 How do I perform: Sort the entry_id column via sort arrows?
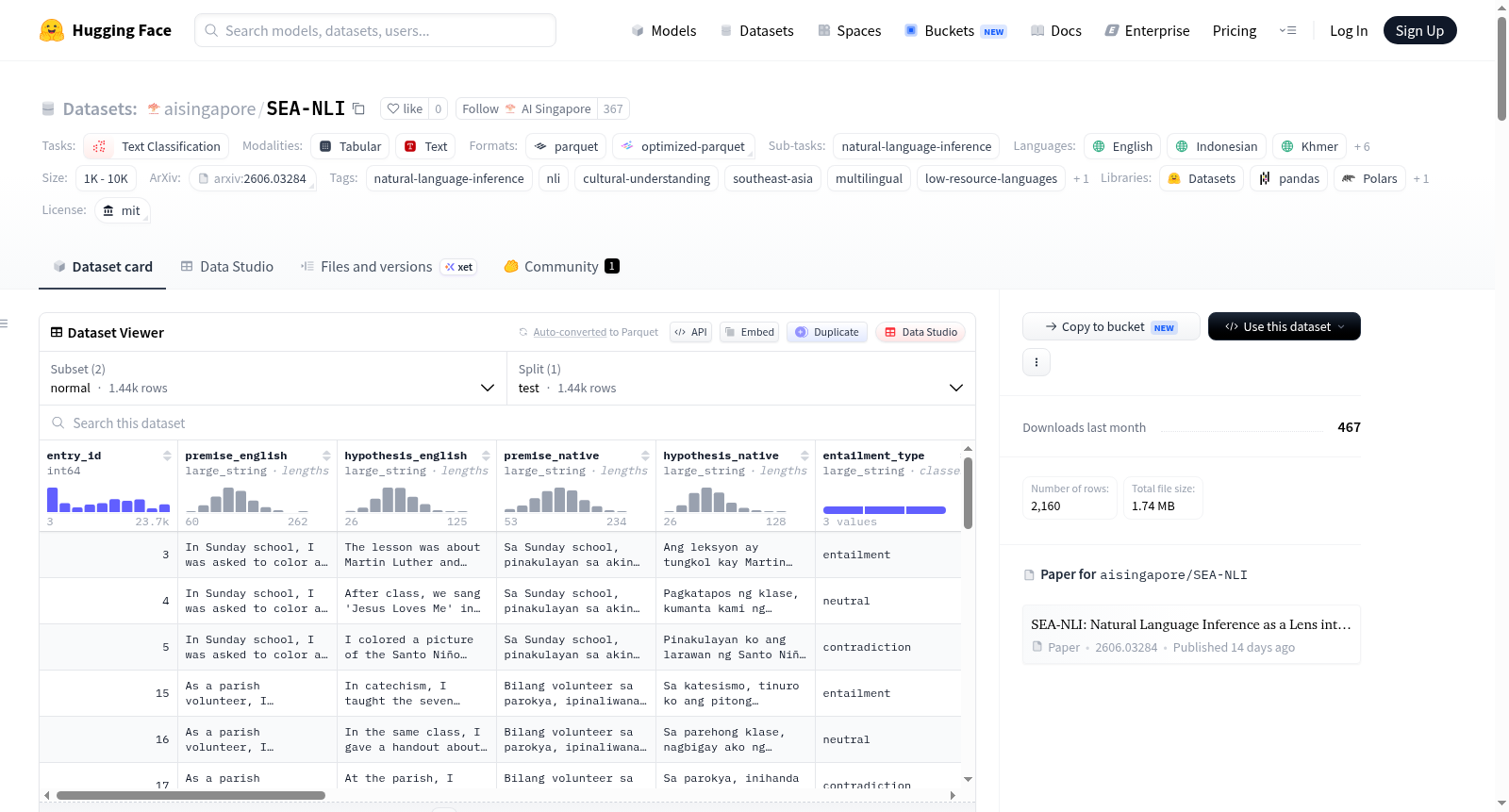click(167, 456)
